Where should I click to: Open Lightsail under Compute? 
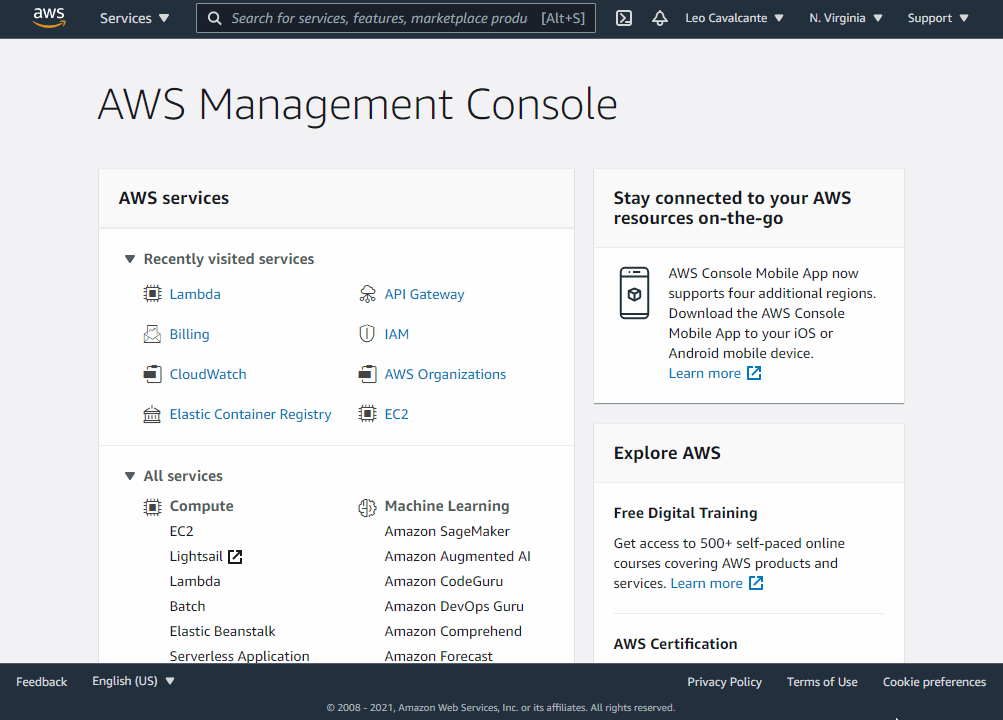point(196,556)
